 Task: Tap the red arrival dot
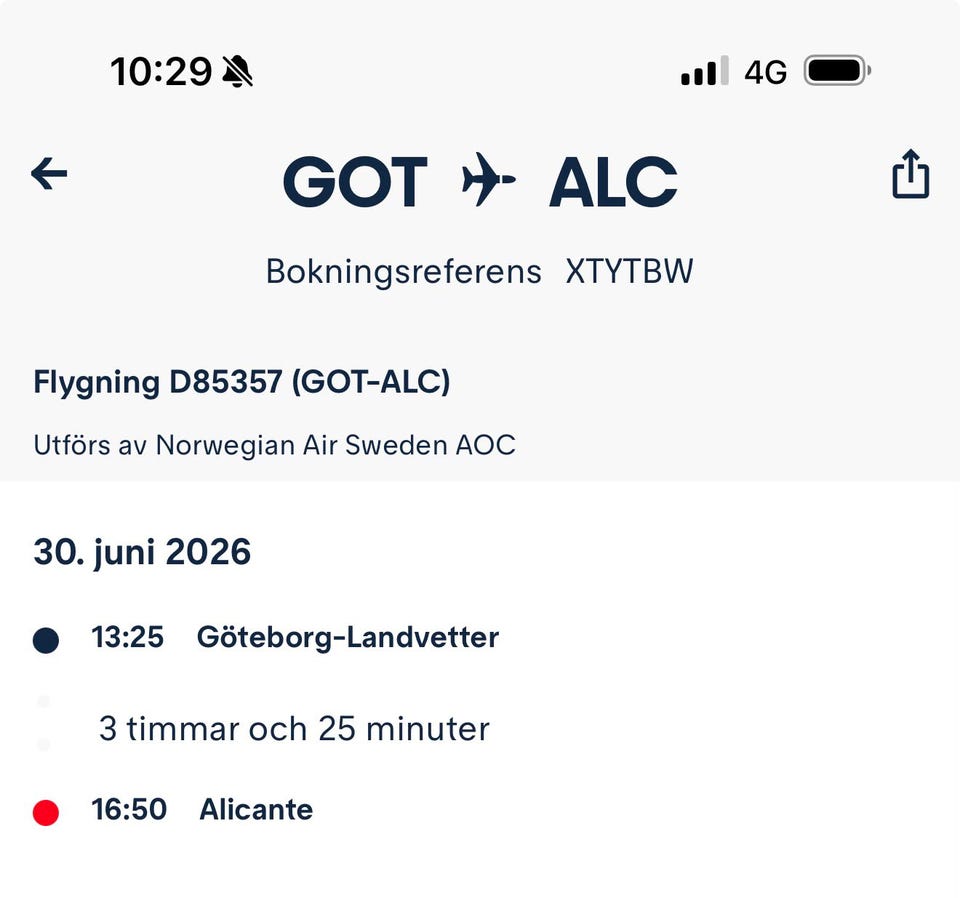point(46,813)
